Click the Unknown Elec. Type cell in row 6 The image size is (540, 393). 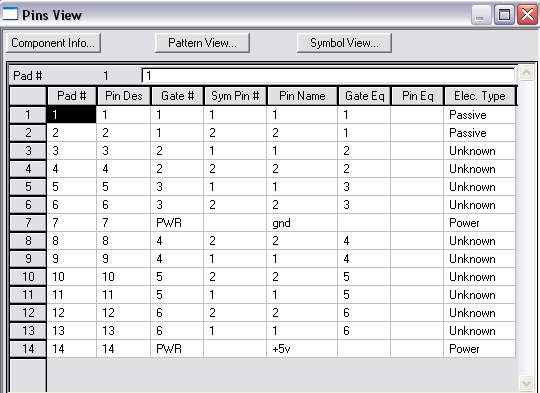(x=480, y=205)
